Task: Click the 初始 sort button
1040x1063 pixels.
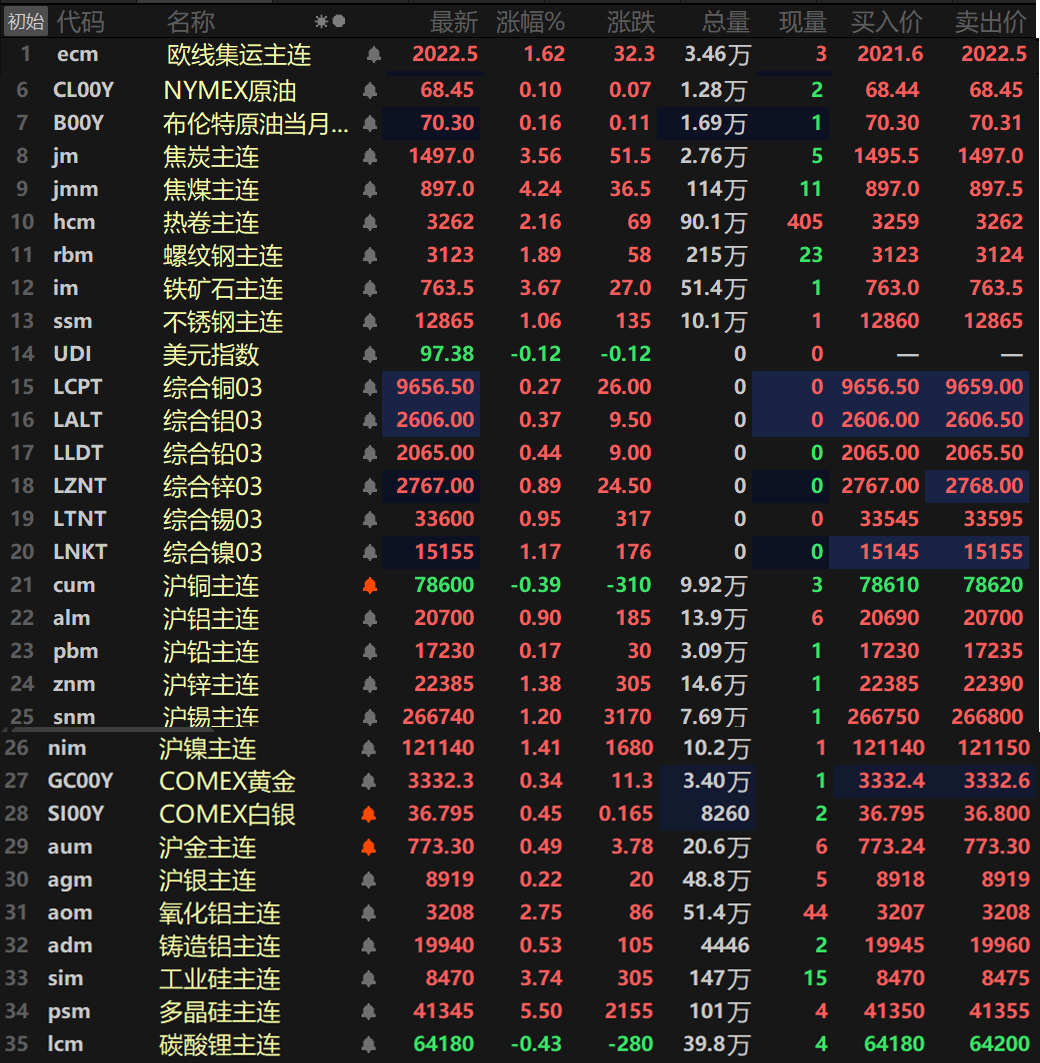Action: [x=26, y=22]
